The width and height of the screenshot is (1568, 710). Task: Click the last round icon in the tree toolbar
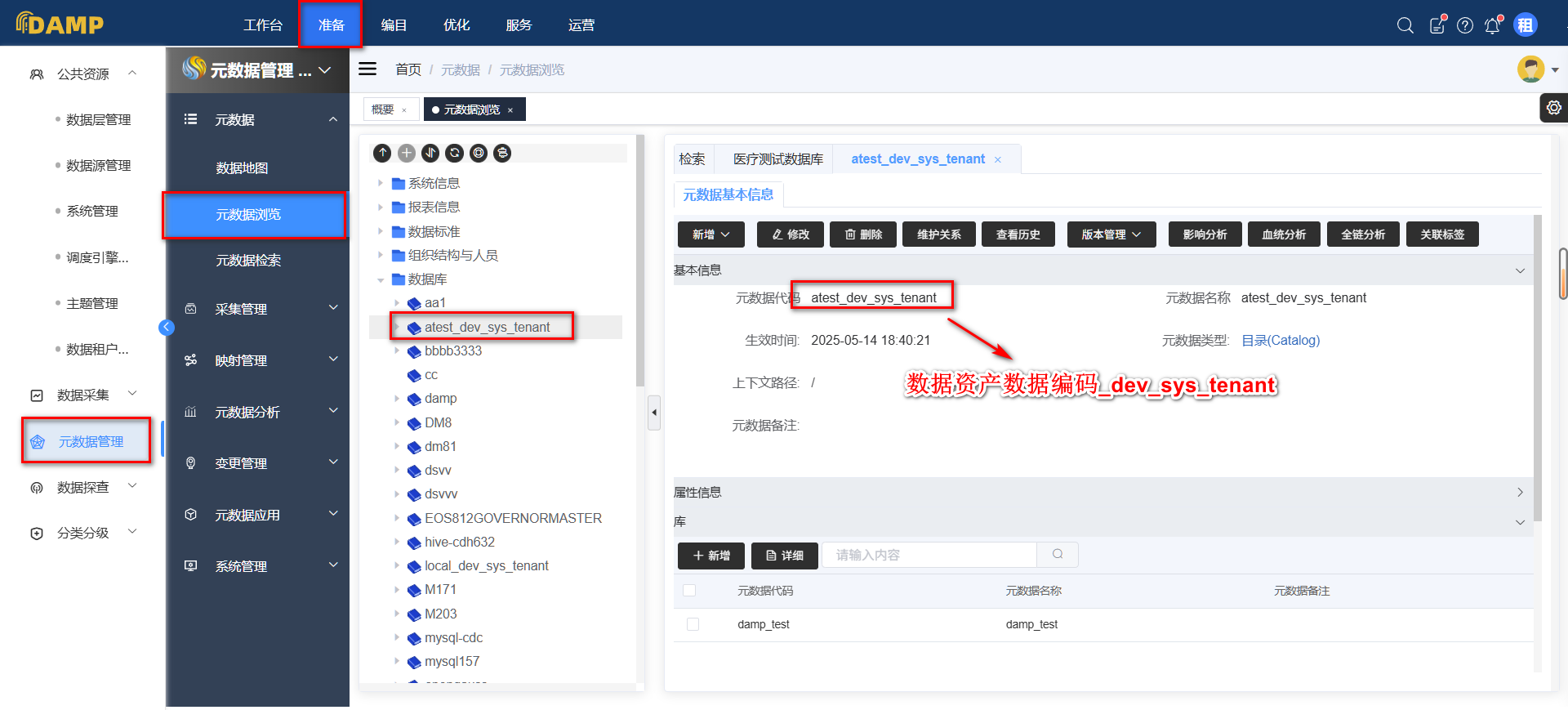pyautogui.click(x=502, y=153)
